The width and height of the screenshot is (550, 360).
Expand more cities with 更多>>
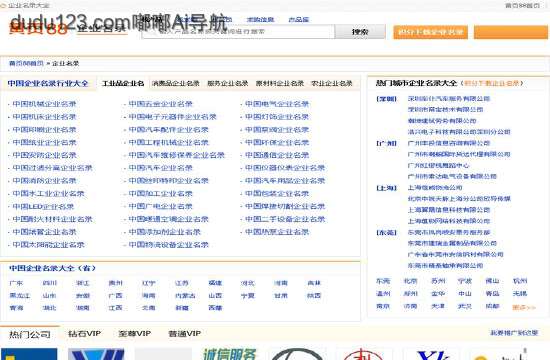coord(524,307)
